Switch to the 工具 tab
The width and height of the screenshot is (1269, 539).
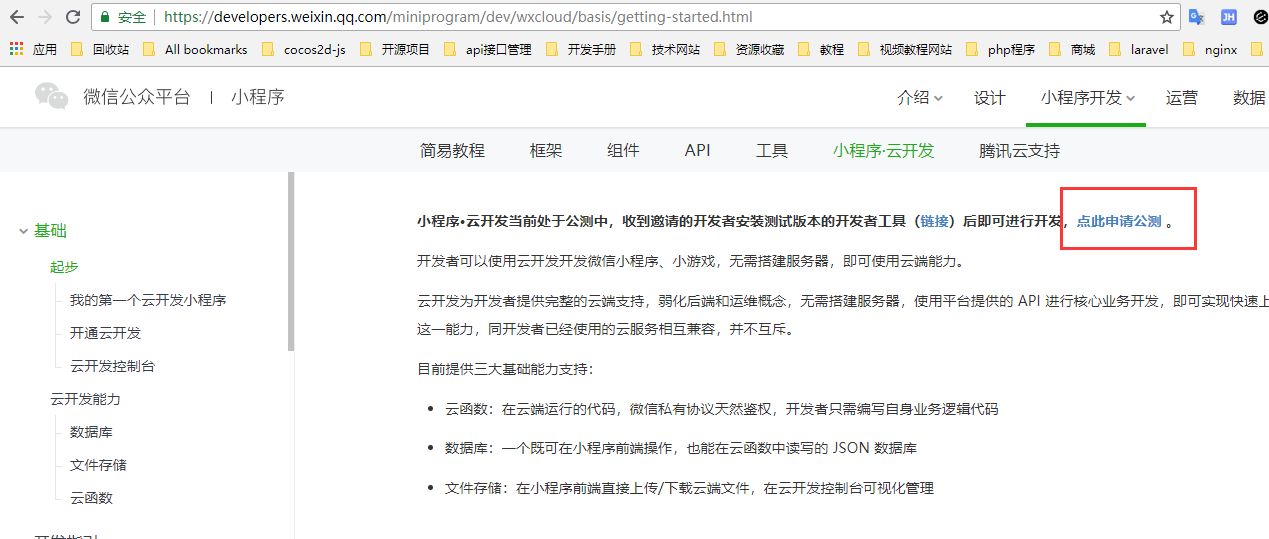tap(772, 151)
